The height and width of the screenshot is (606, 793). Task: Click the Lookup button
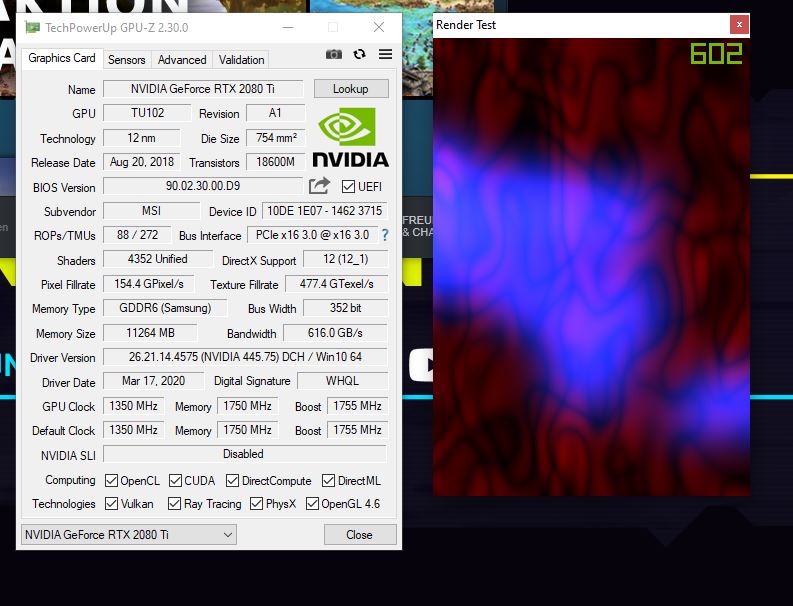[351, 89]
